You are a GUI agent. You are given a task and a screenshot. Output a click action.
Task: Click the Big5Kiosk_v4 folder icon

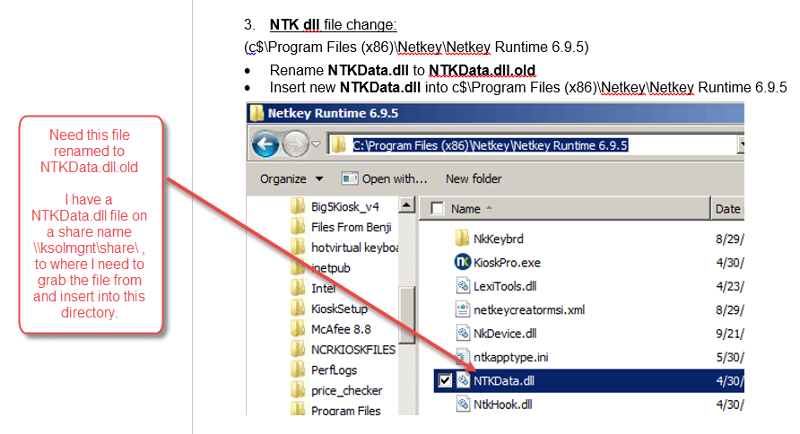(298, 206)
